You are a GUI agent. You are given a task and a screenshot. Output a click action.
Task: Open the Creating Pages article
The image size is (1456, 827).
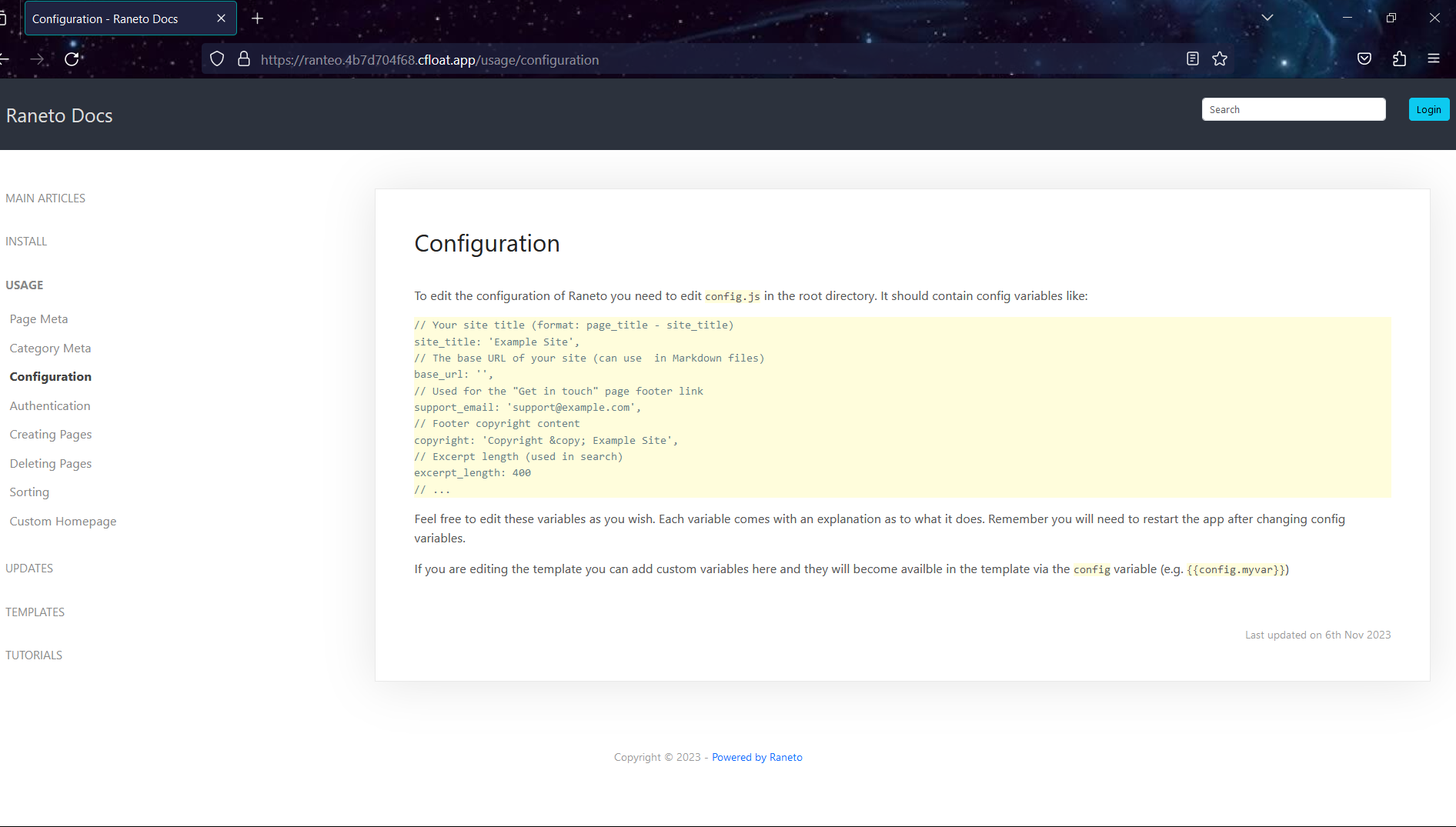[x=51, y=435]
